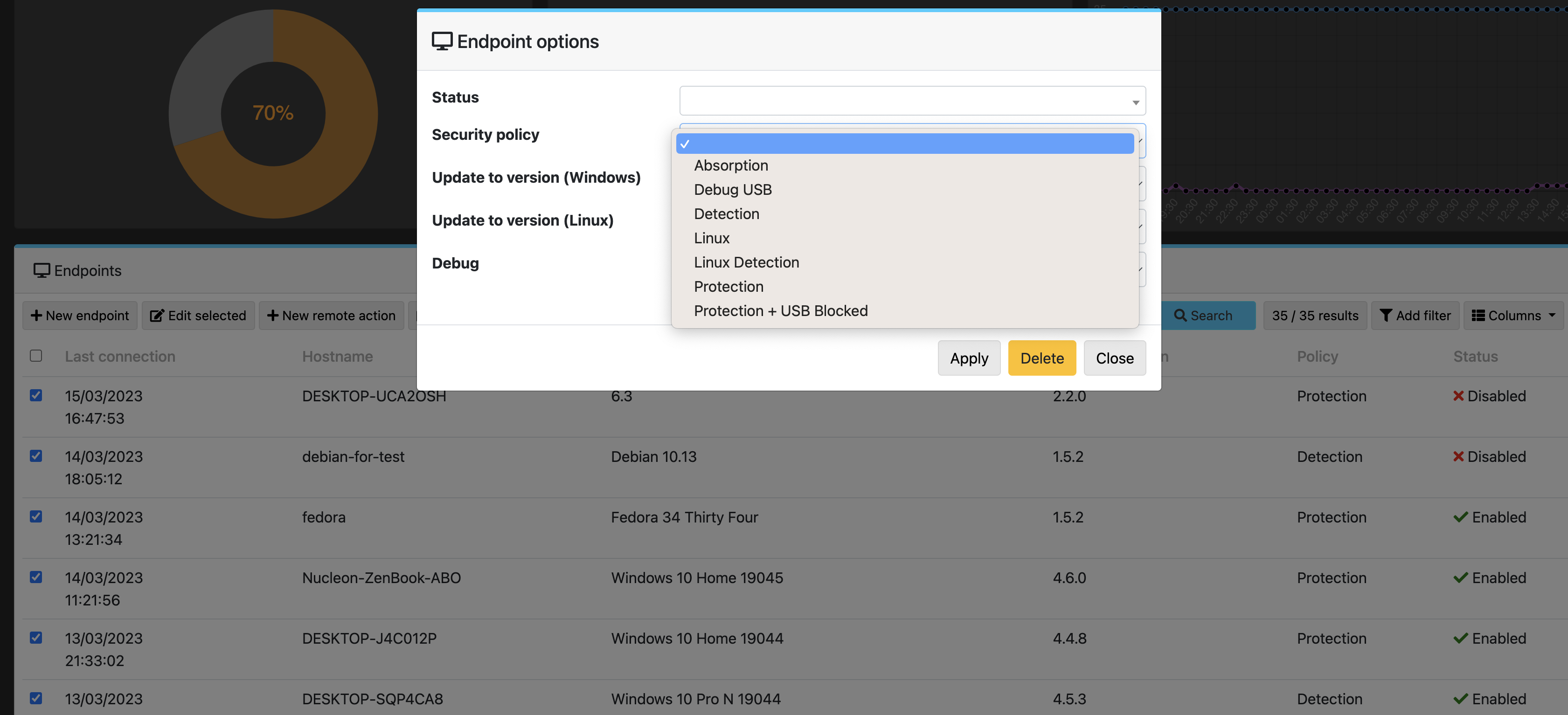Expand the Columns dropdown caret
1568x715 pixels.
[1552, 315]
